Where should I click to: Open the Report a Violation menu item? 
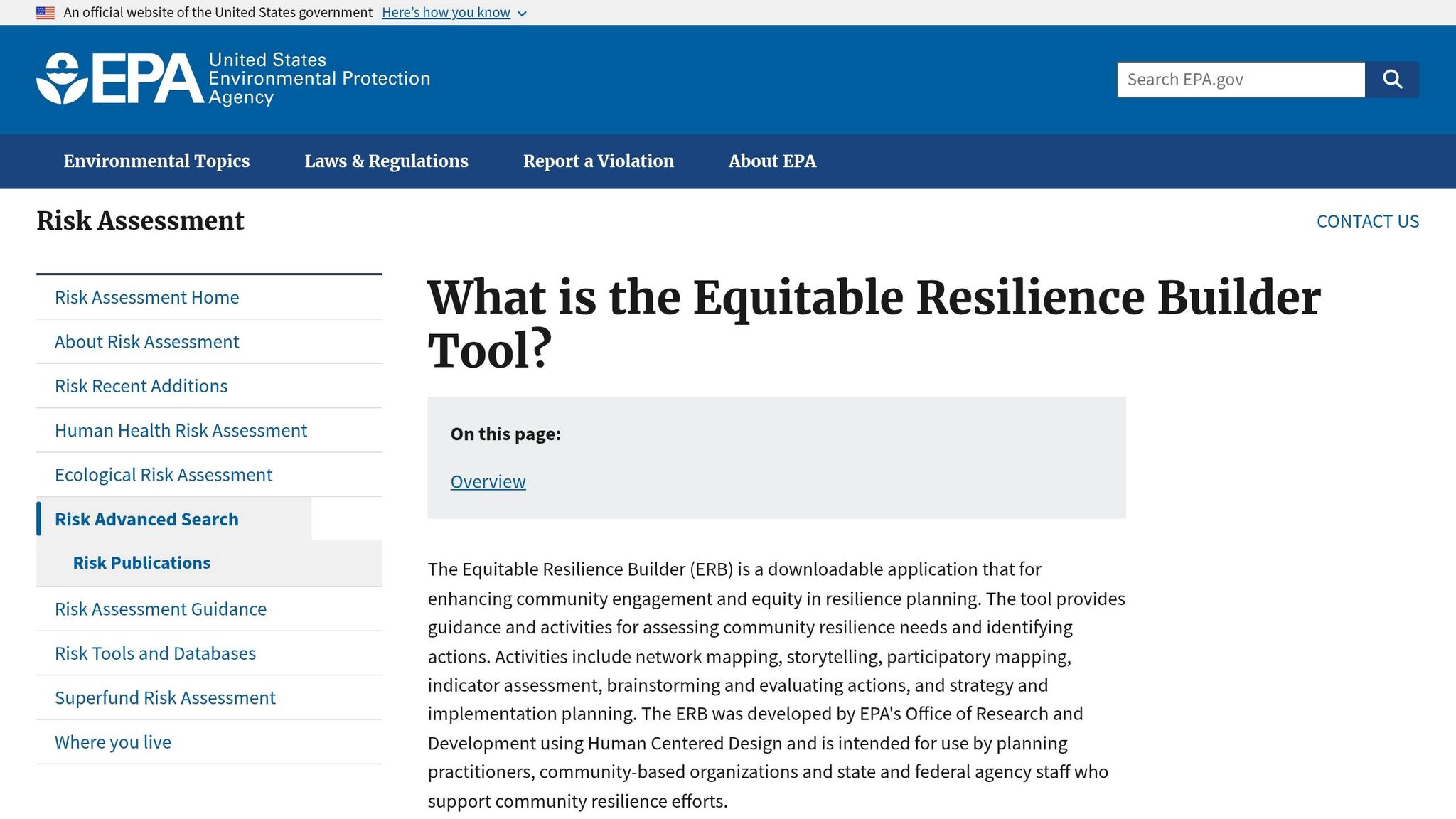[598, 161]
